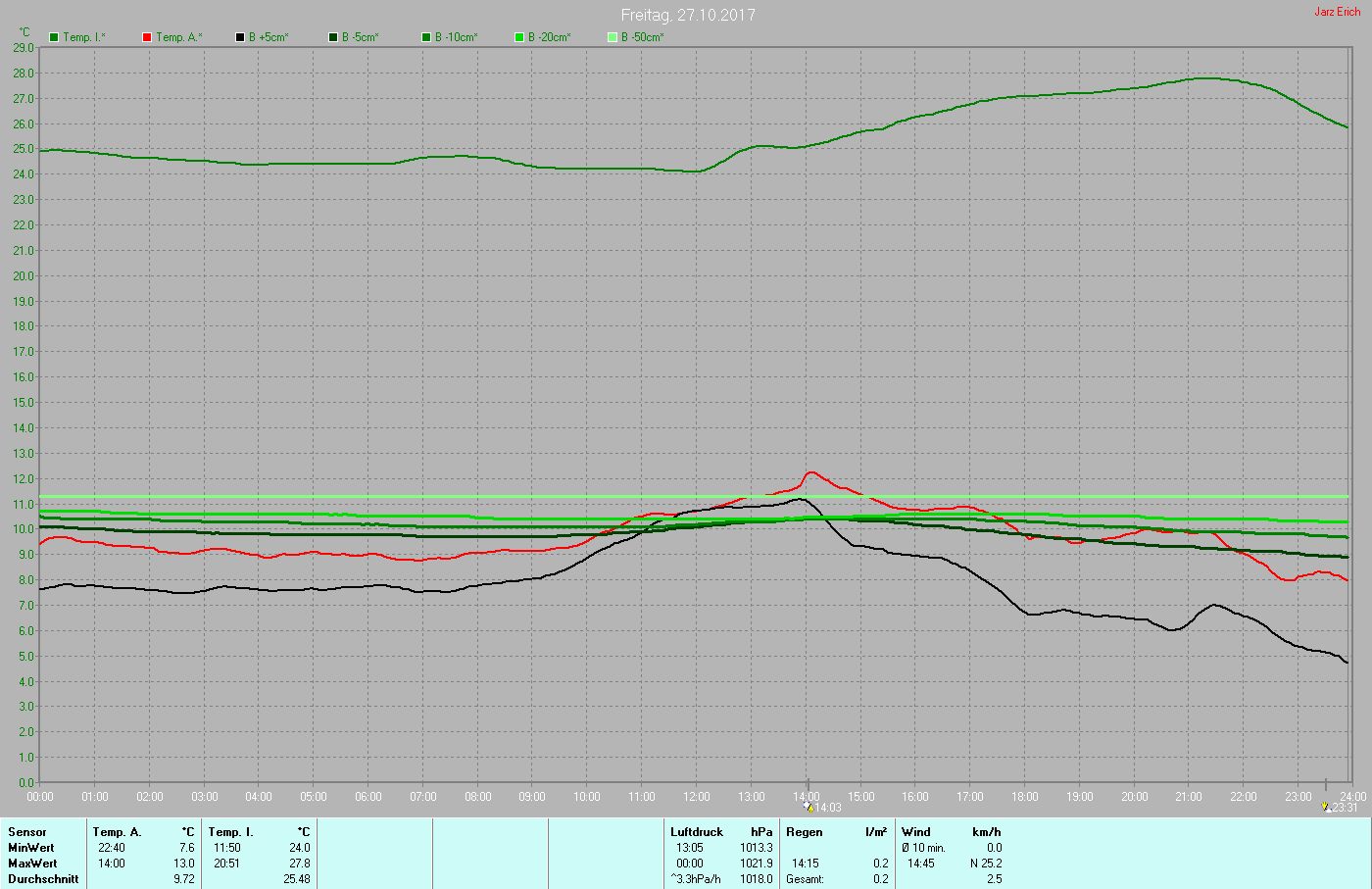Click the B +5cm* legend text
The height and width of the screenshot is (889, 1372).
(269, 37)
